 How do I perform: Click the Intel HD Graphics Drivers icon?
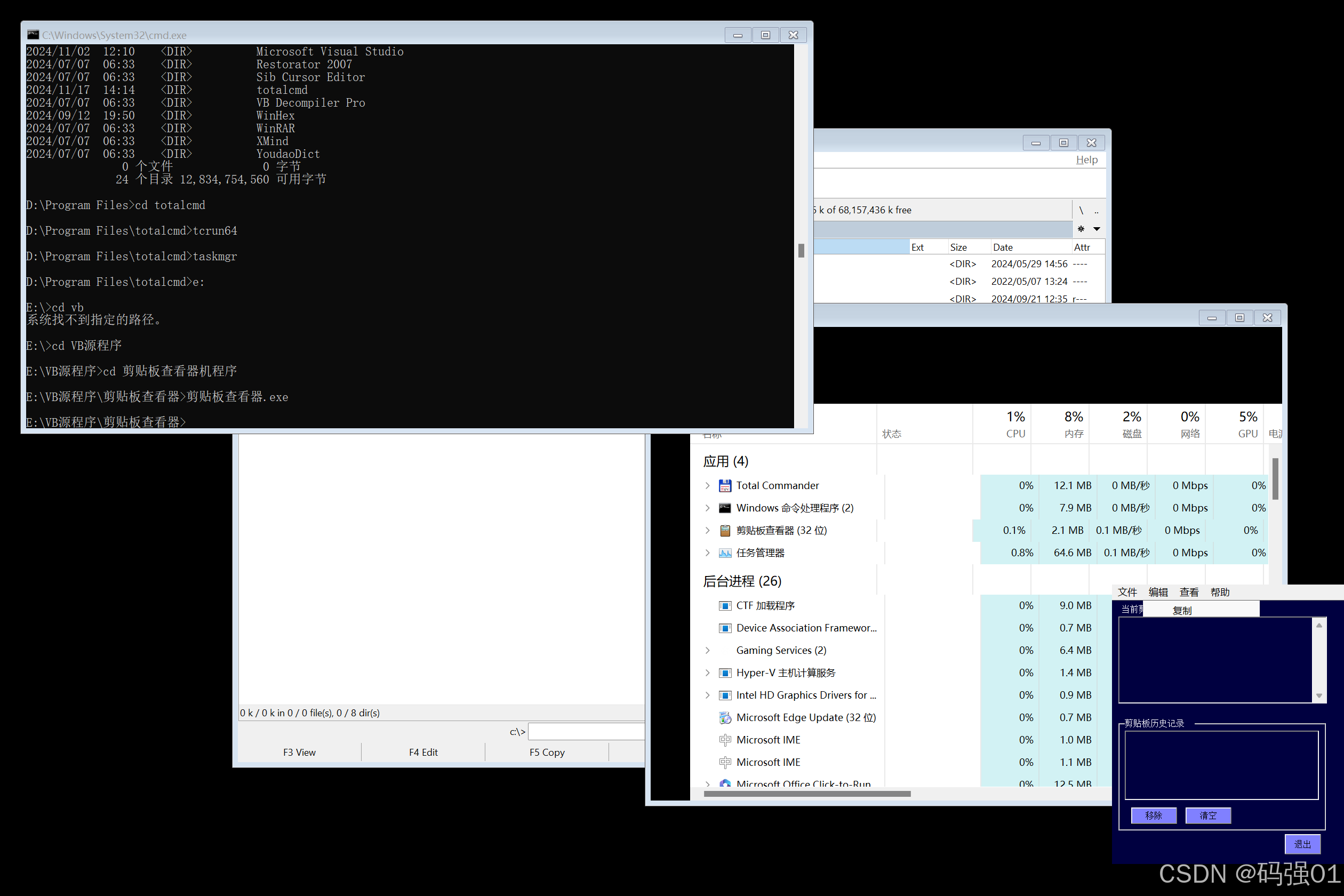tap(725, 695)
